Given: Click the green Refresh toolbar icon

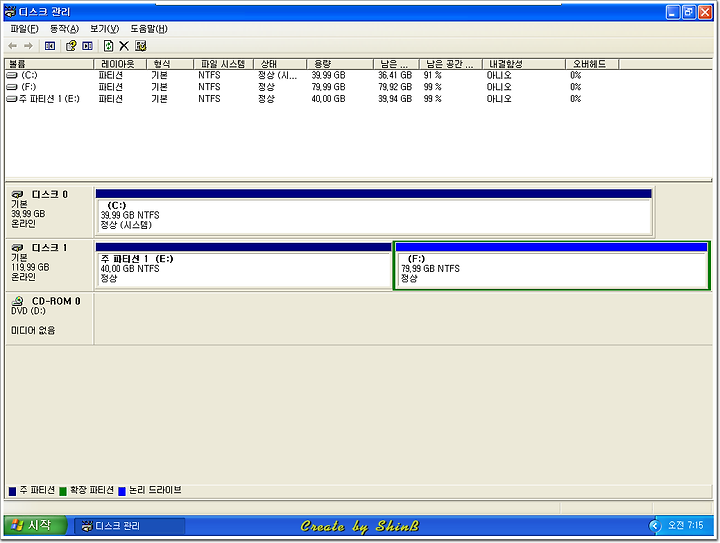Looking at the screenshot, I should pyautogui.click(x=108, y=46).
